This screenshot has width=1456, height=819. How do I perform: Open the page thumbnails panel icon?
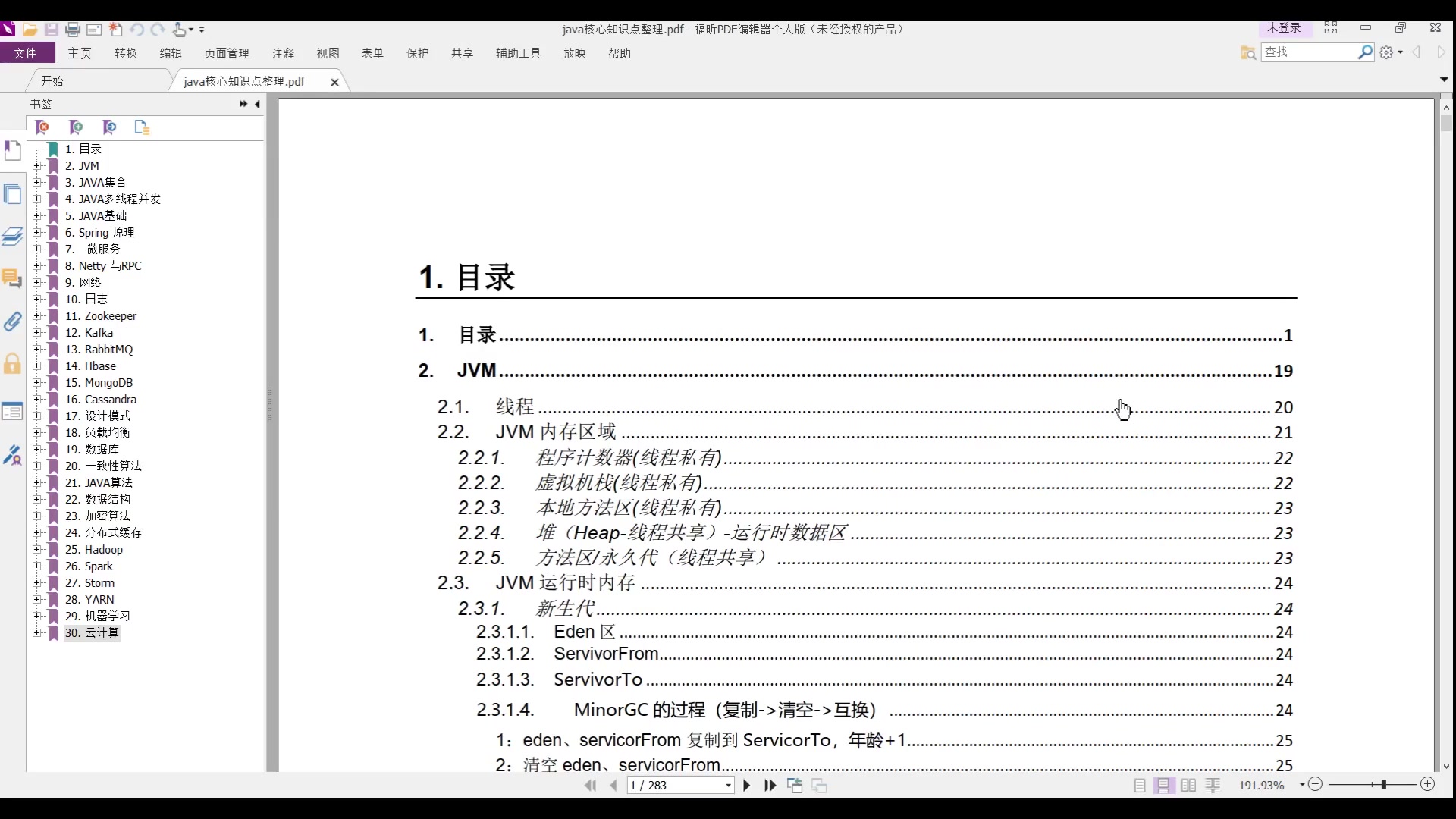pyautogui.click(x=13, y=195)
